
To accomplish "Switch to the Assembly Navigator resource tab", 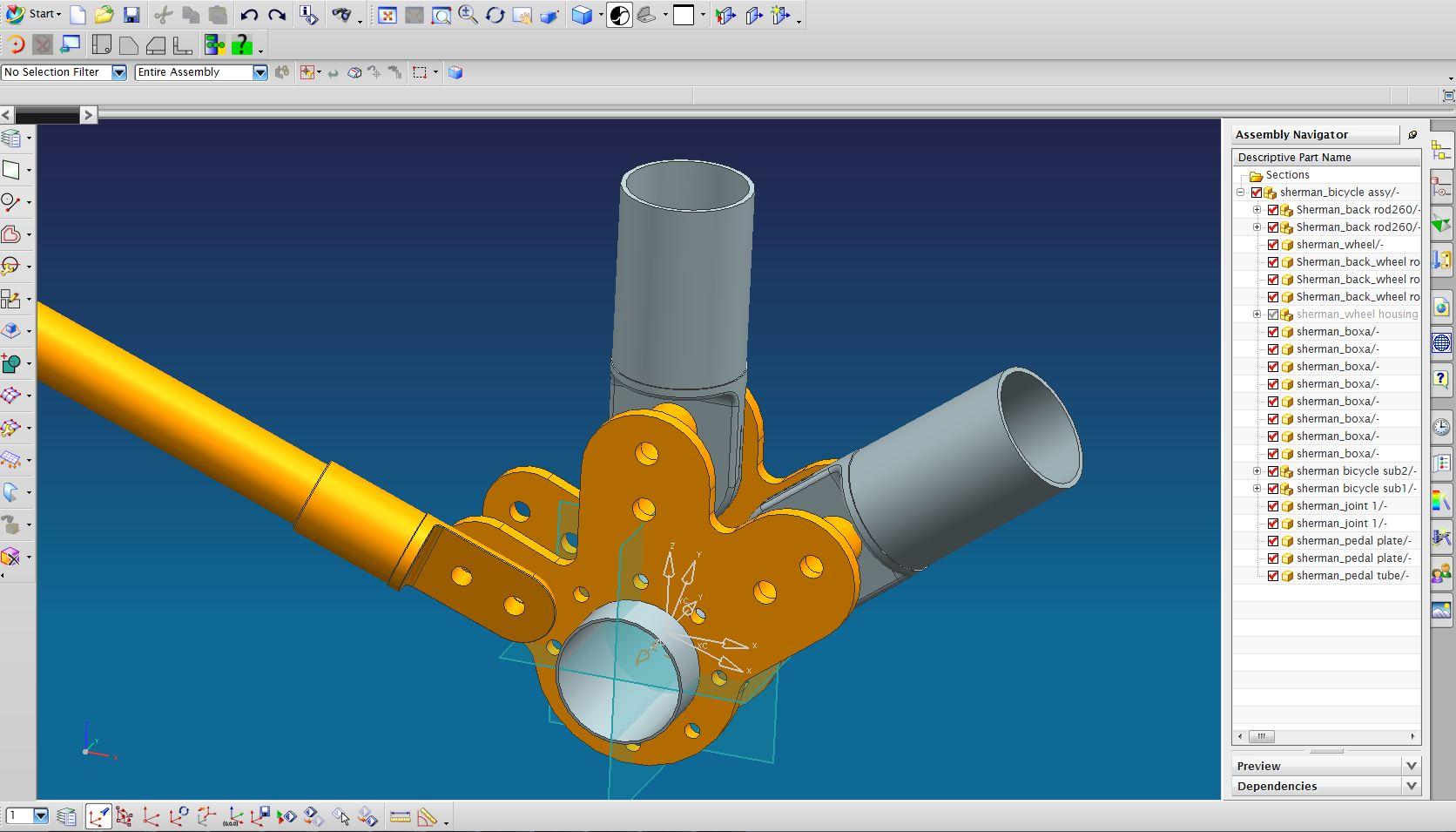I will tap(1441, 150).
